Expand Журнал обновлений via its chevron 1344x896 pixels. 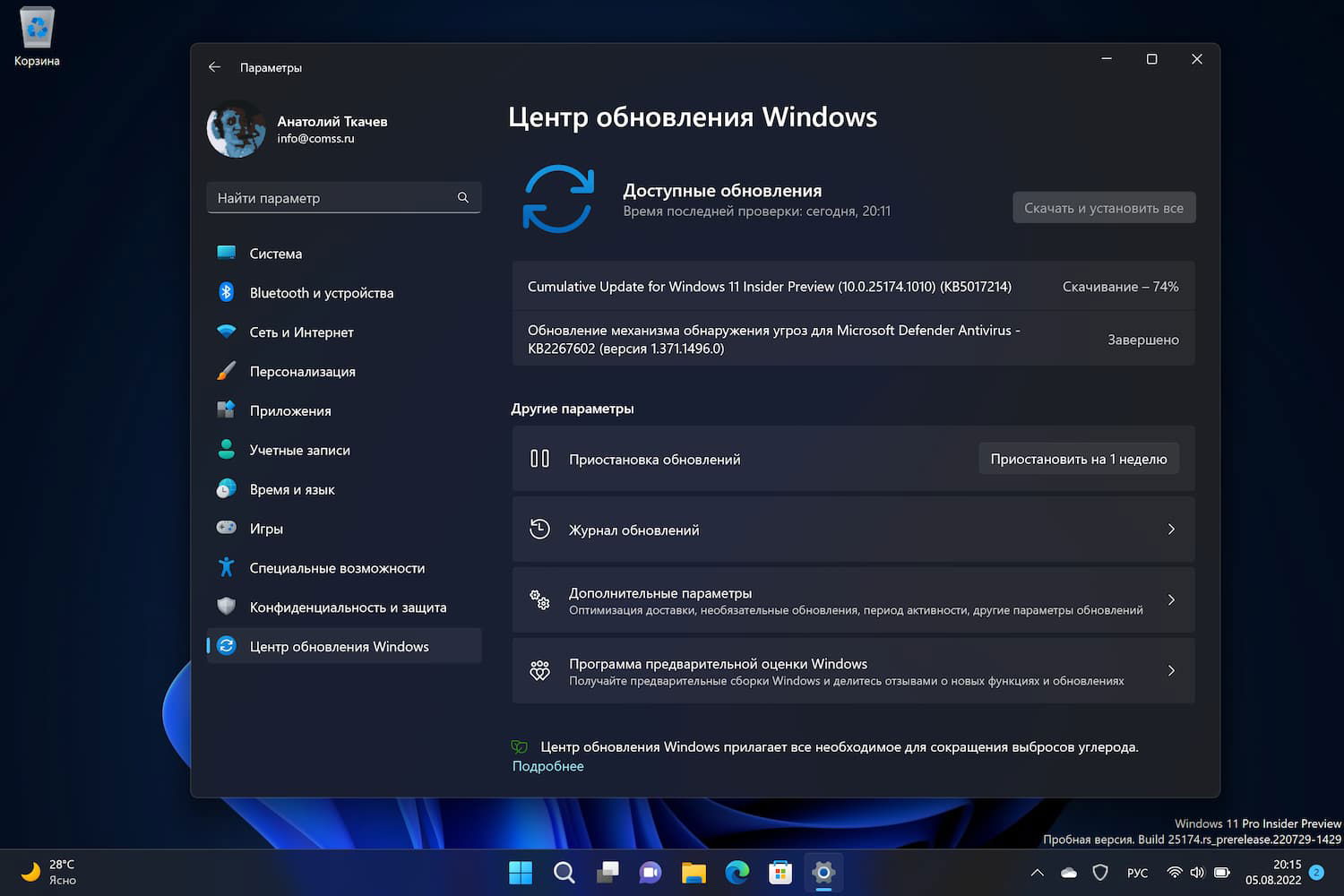[x=1171, y=530]
